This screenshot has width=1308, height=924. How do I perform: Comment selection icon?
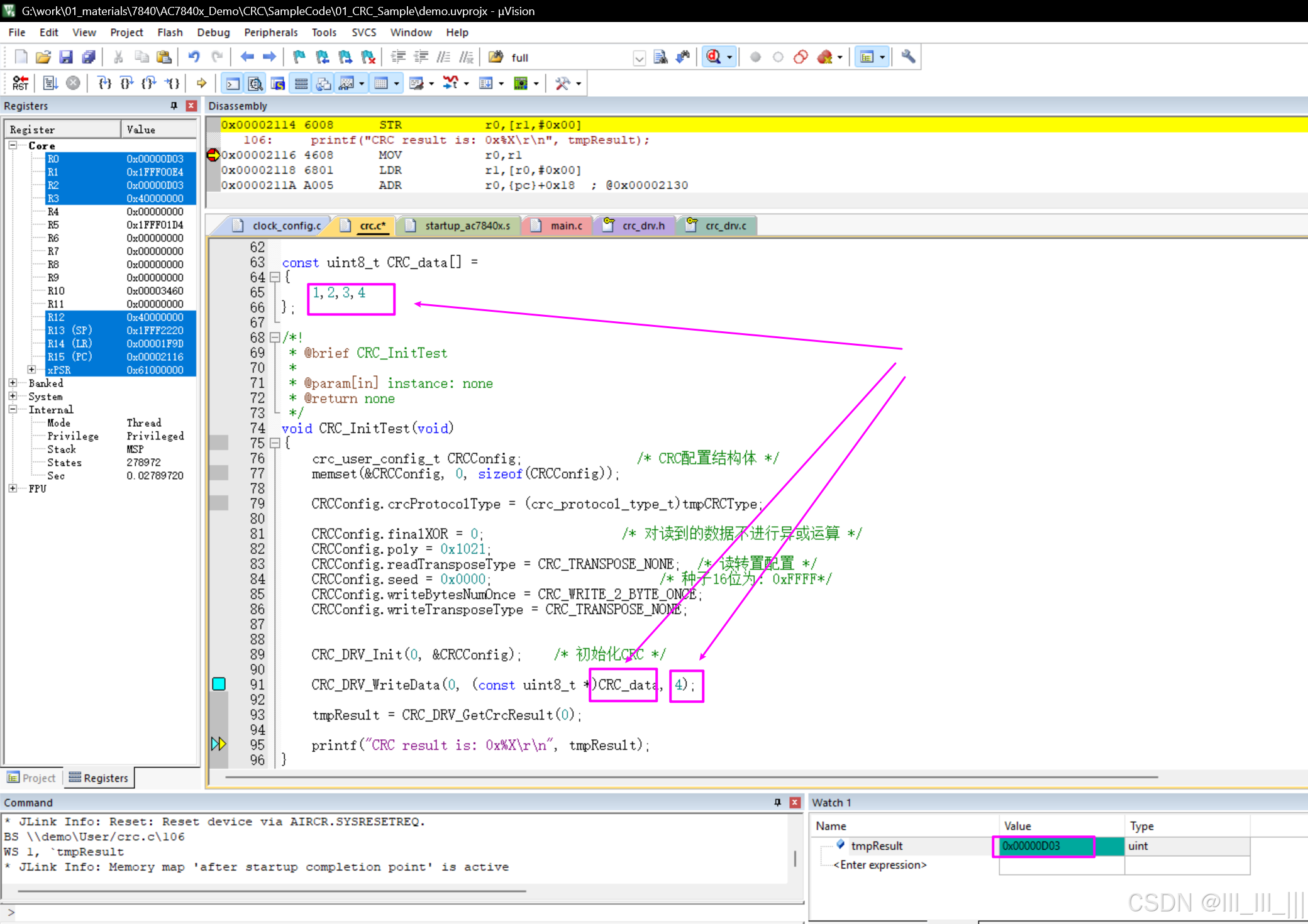443,57
